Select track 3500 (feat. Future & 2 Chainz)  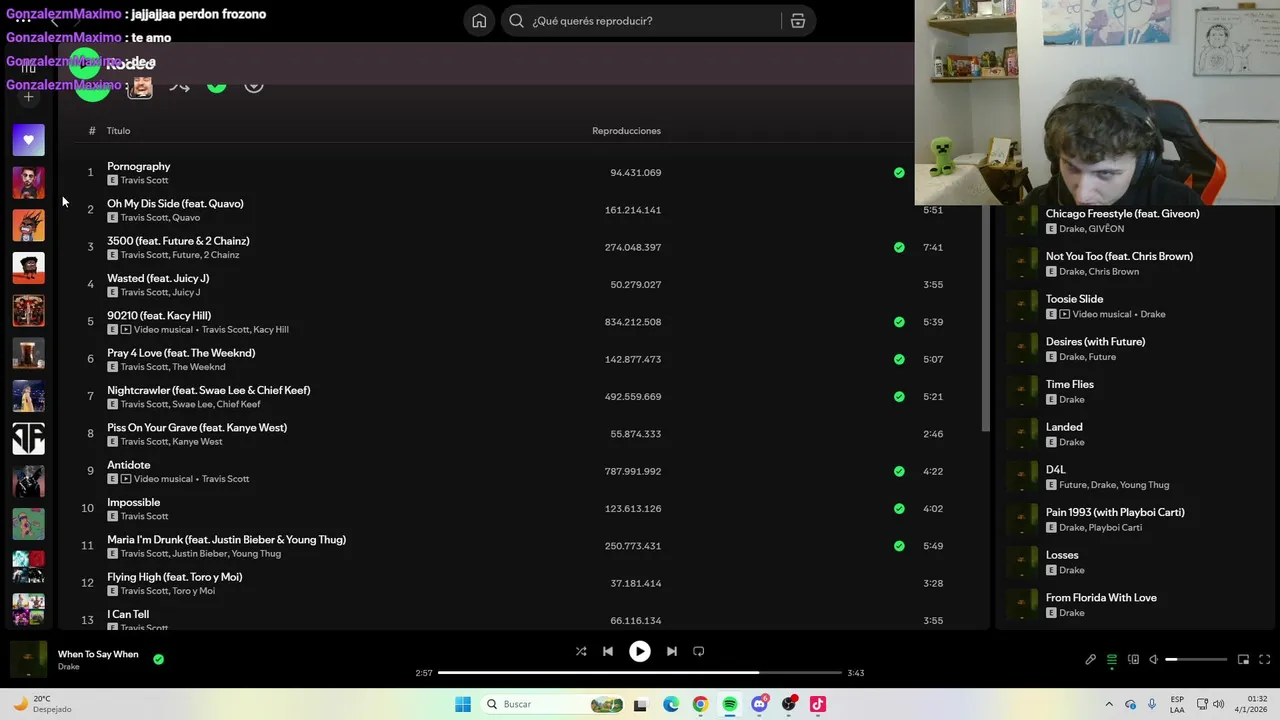click(178, 241)
